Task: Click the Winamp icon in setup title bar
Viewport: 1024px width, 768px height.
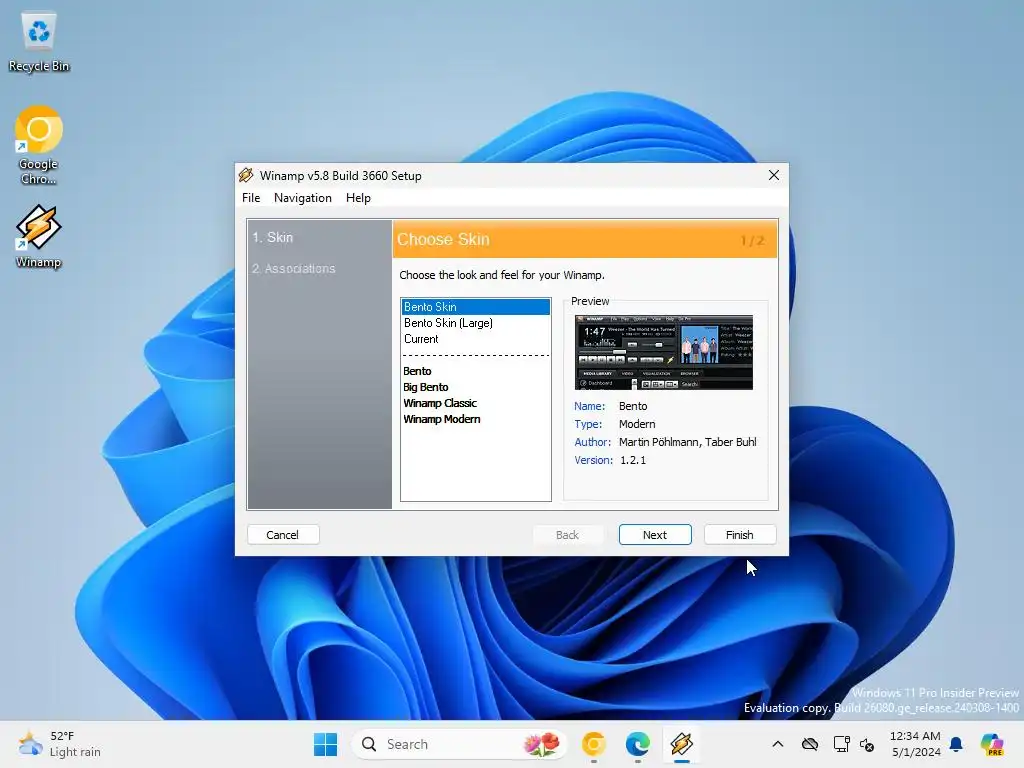Action: 246,175
